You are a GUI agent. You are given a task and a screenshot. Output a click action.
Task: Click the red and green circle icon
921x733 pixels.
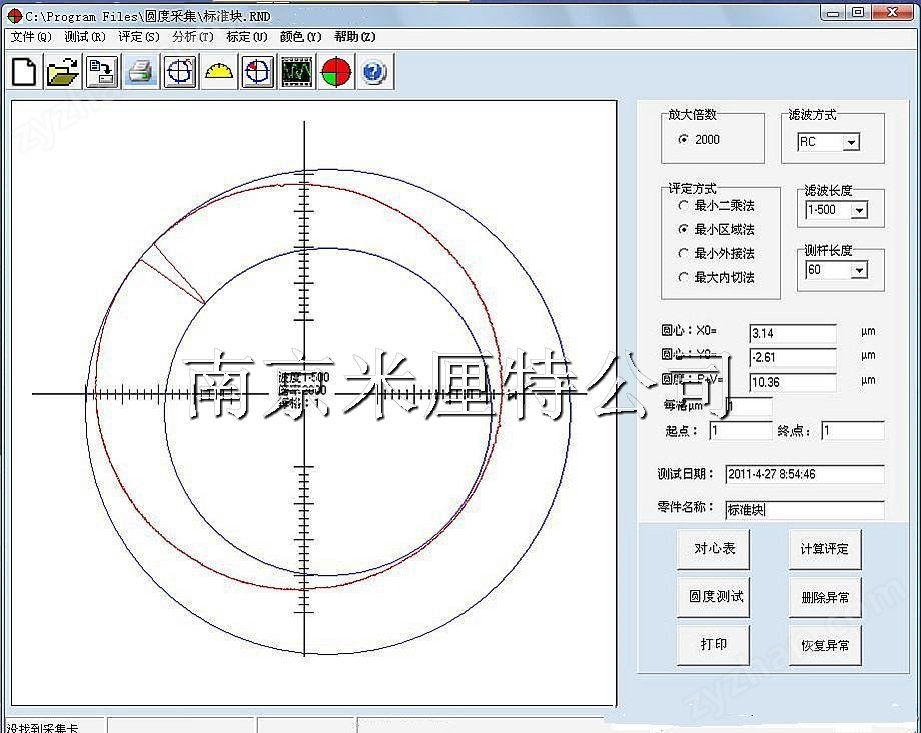point(336,72)
